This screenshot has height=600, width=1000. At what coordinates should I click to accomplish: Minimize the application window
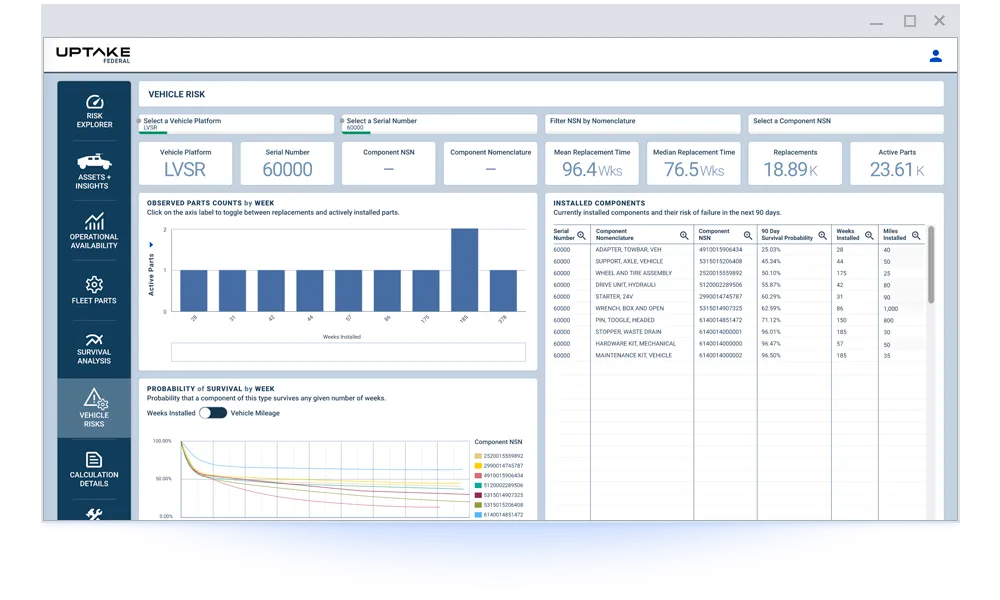[876, 22]
